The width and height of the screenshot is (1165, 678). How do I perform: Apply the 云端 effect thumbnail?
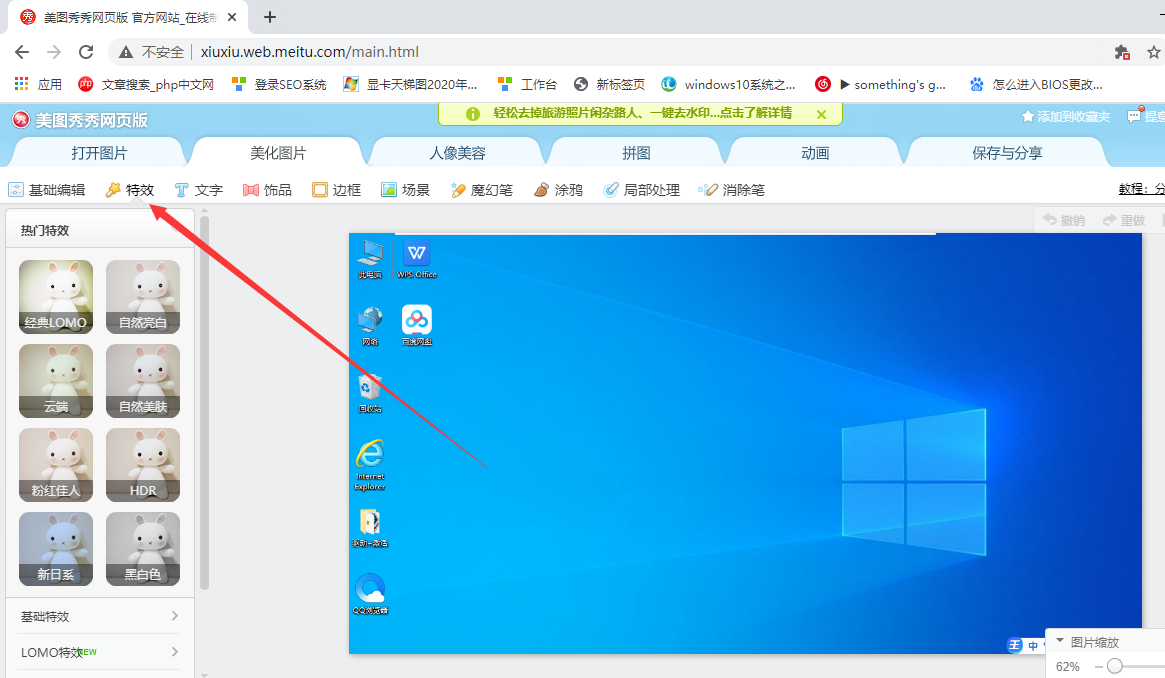point(56,380)
